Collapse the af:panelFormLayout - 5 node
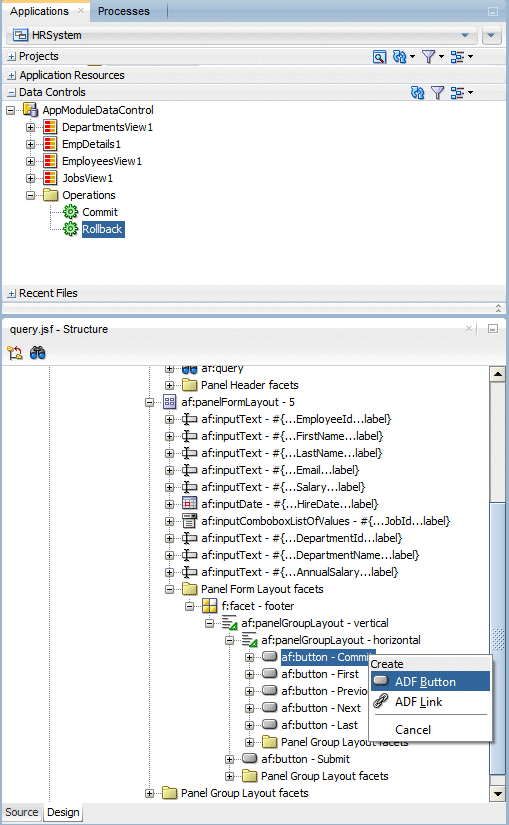This screenshot has height=825, width=509. point(149,403)
